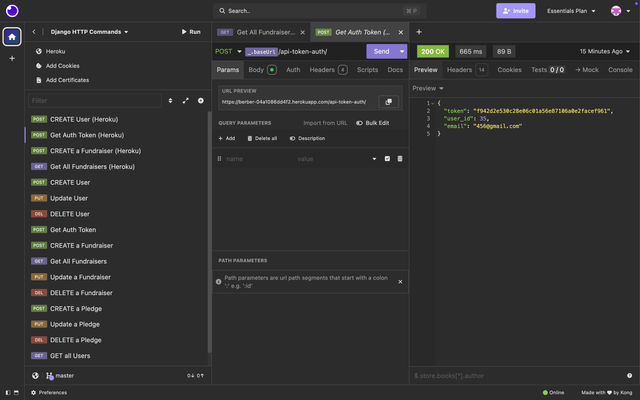Toggle Bulk Edit mode

click(372, 123)
